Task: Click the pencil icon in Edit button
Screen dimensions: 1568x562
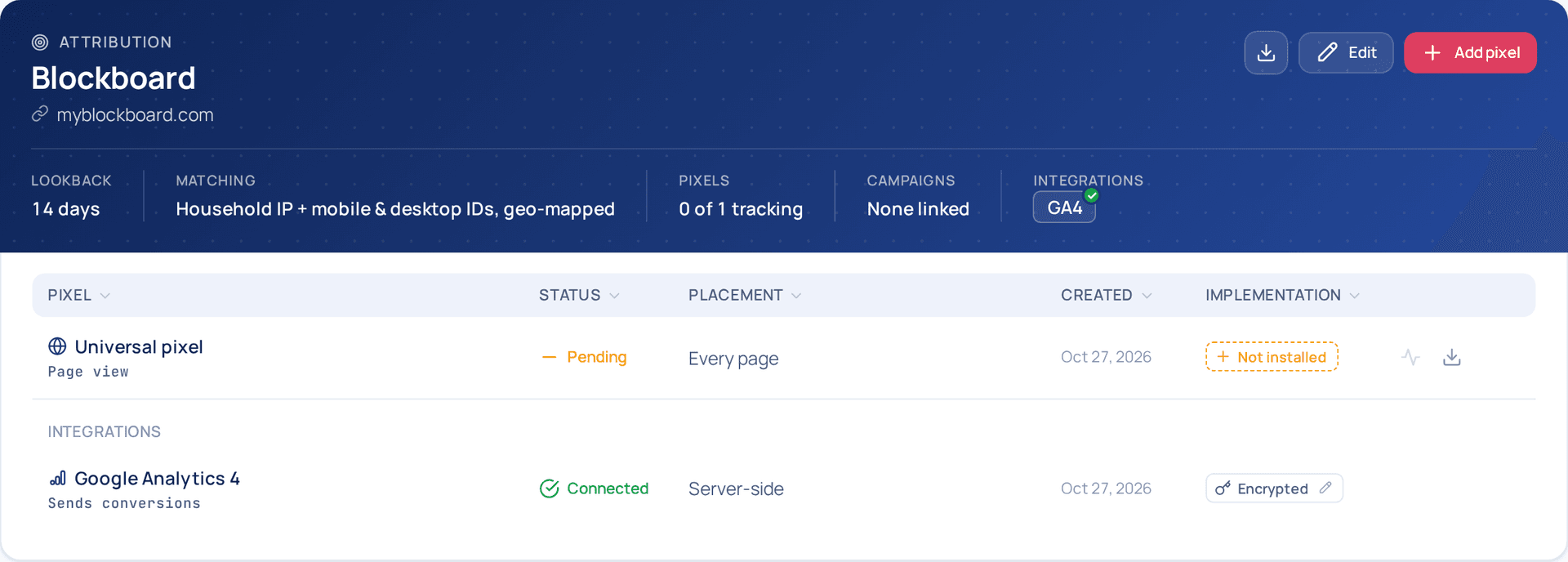Action: tap(1328, 52)
